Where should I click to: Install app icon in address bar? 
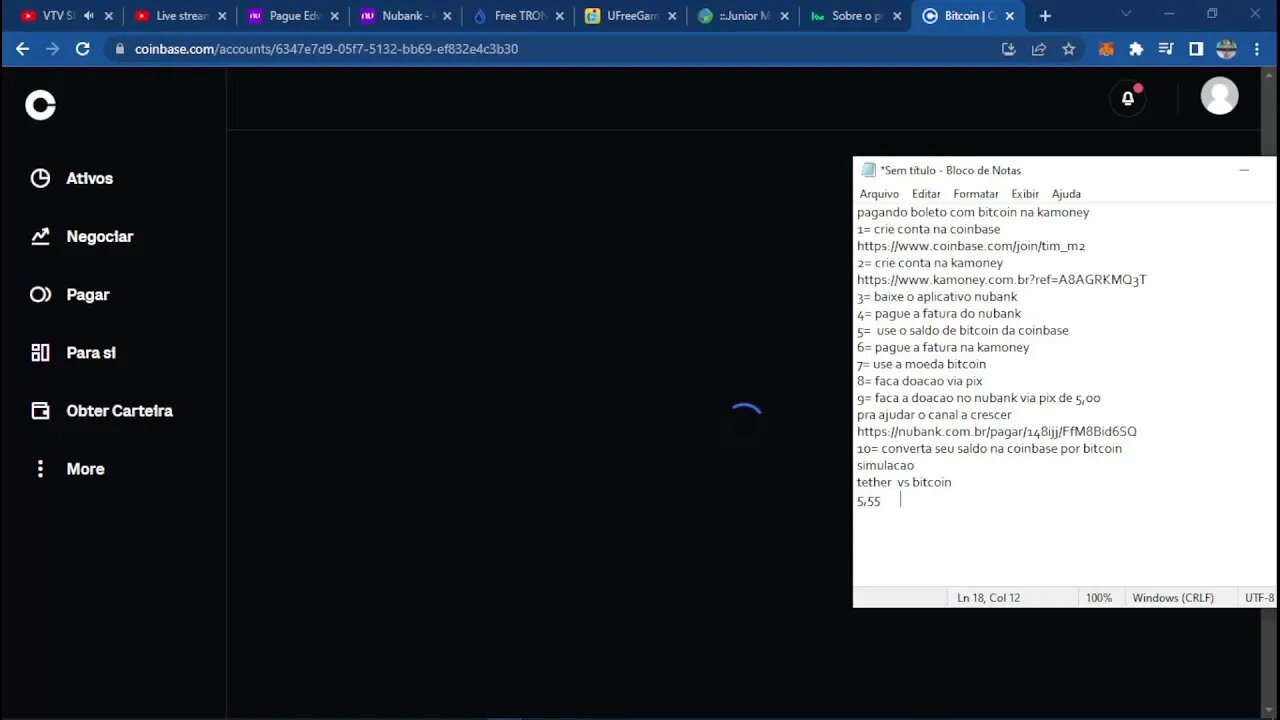pyautogui.click(x=1008, y=48)
